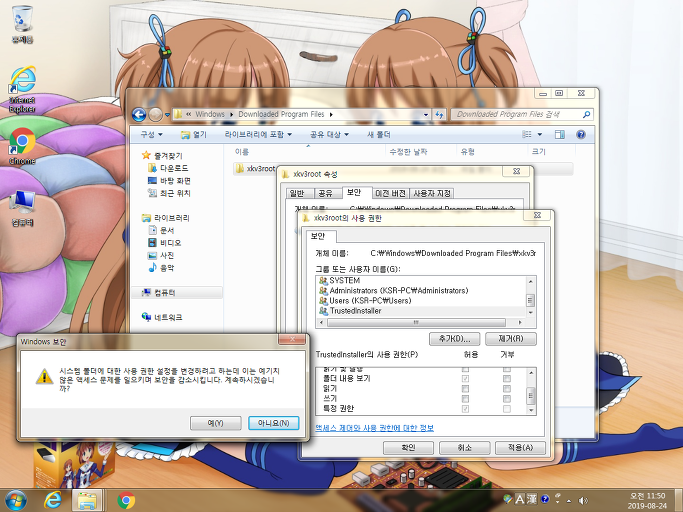Open the address bar history dropdown arrow
Viewport: 683px width, 512px height.
(x=426, y=115)
